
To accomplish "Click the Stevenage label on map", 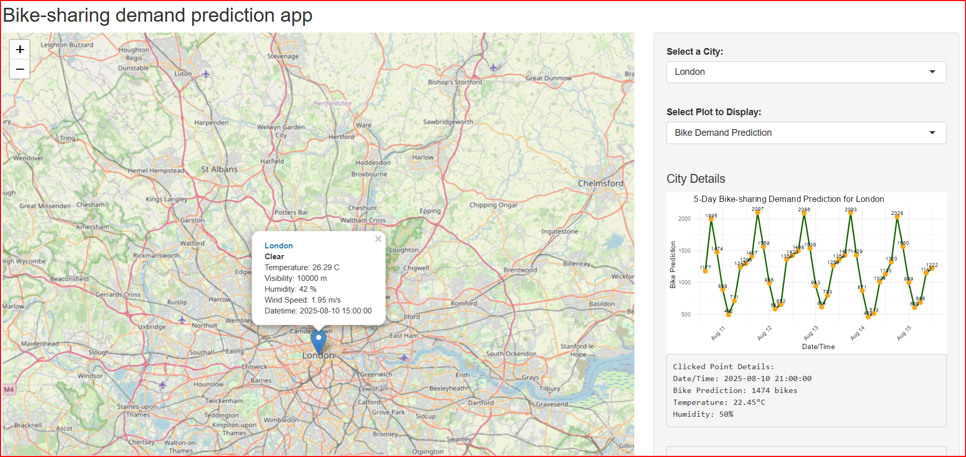I will click(283, 56).
